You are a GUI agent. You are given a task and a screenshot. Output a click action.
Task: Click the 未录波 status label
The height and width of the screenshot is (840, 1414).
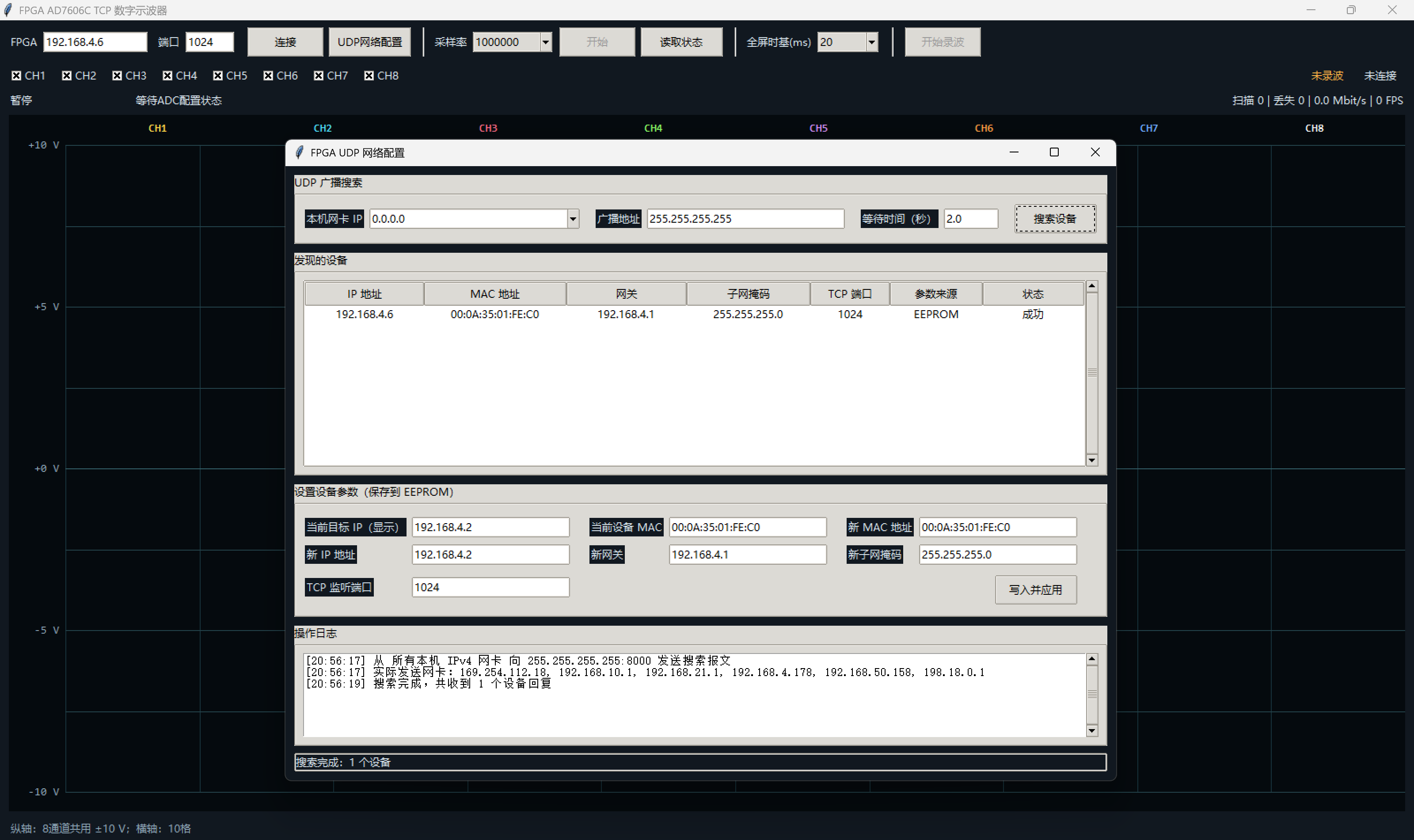[x=1327, y=75]
